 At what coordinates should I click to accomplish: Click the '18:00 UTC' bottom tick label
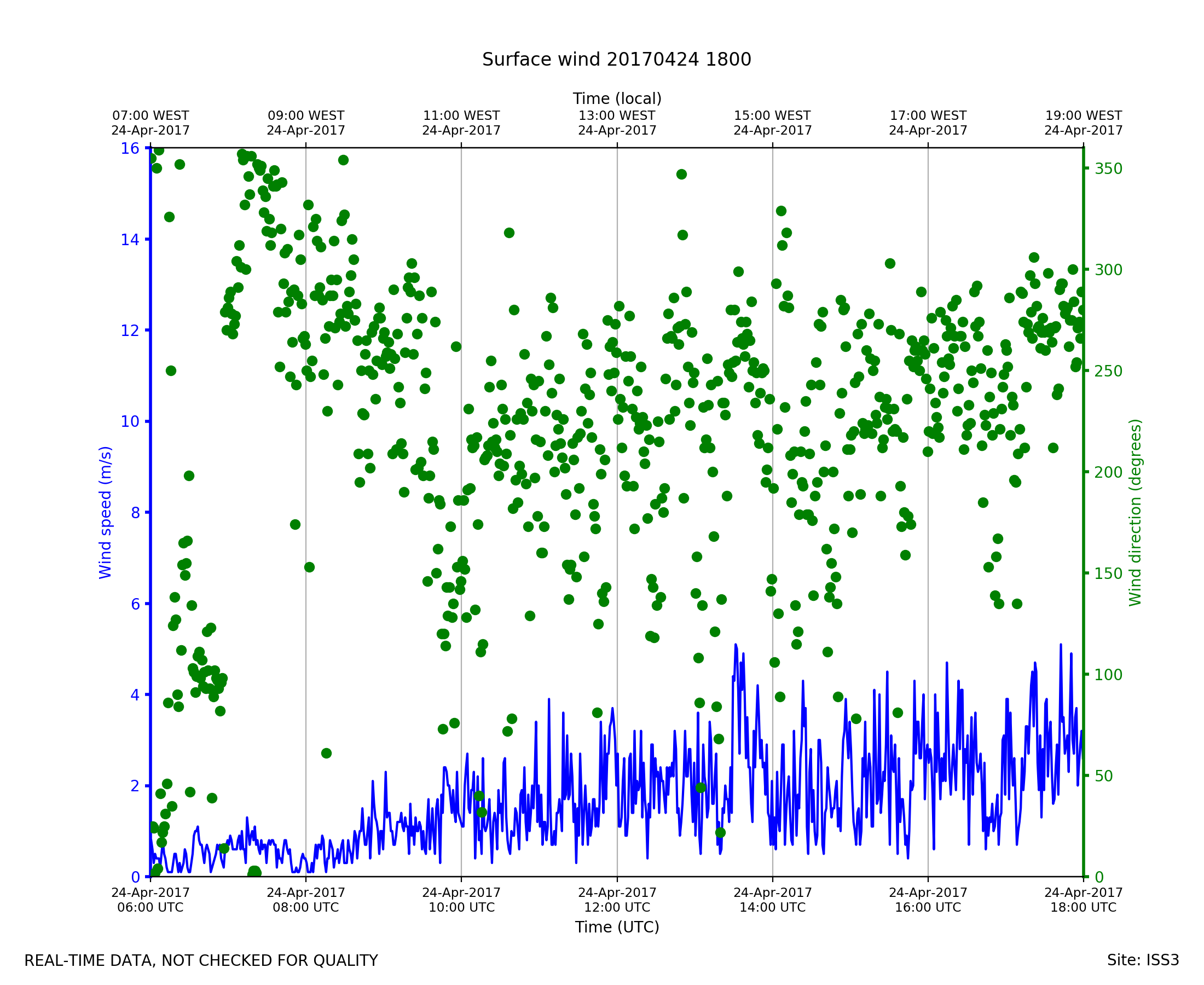pyautogui.click(x=1083, y=907)
